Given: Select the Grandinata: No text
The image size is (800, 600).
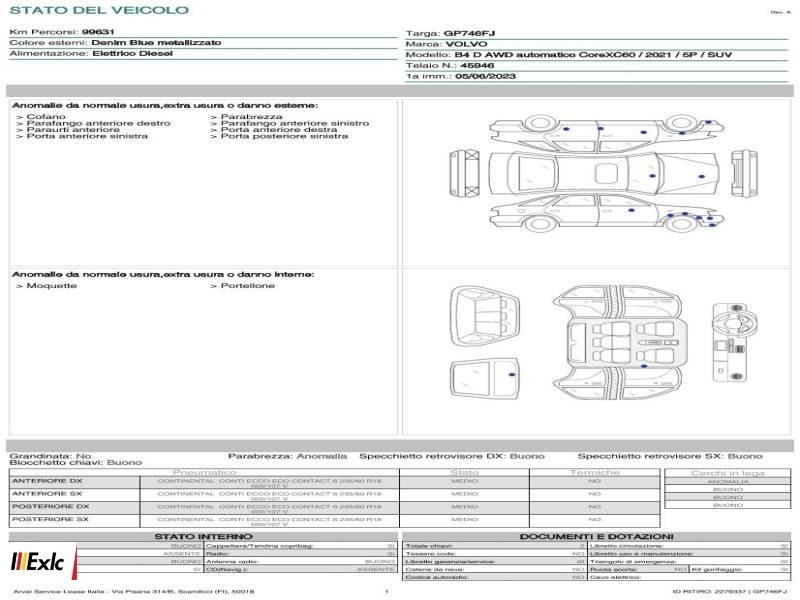Looking at the screenshot, I should (50, 456).
